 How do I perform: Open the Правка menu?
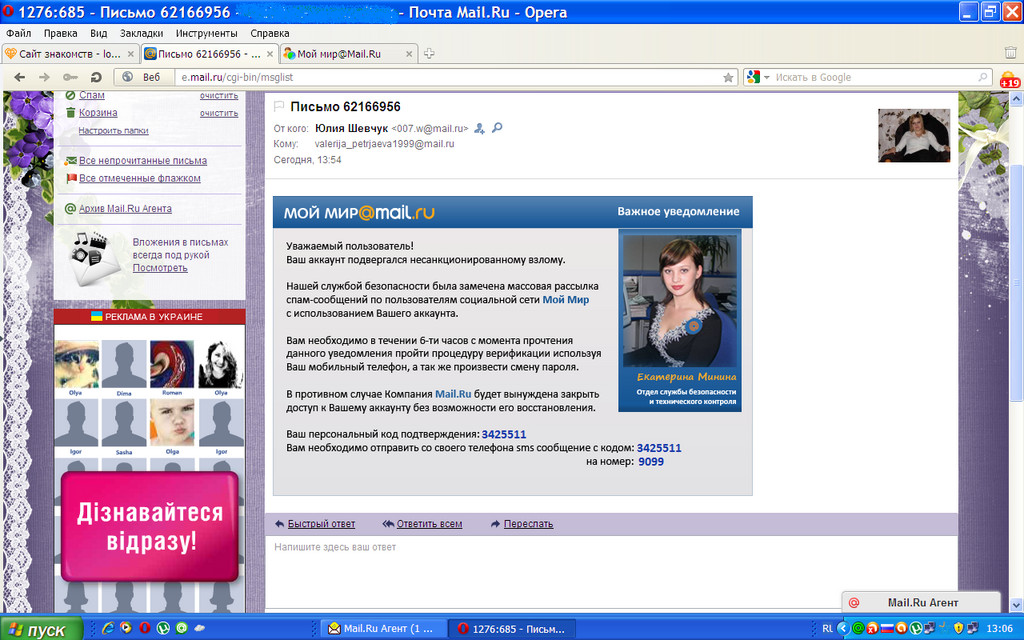click(61, 33)
